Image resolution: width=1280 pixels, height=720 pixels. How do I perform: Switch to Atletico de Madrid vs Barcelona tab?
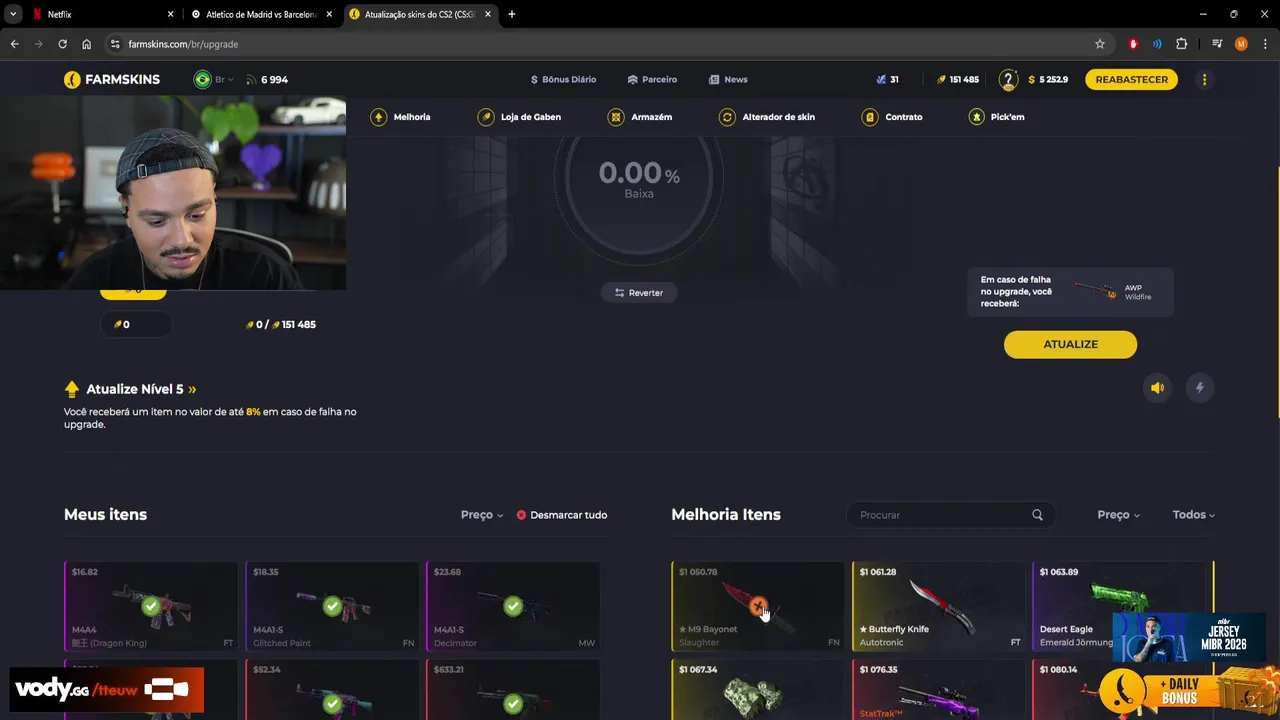(260, 14)
